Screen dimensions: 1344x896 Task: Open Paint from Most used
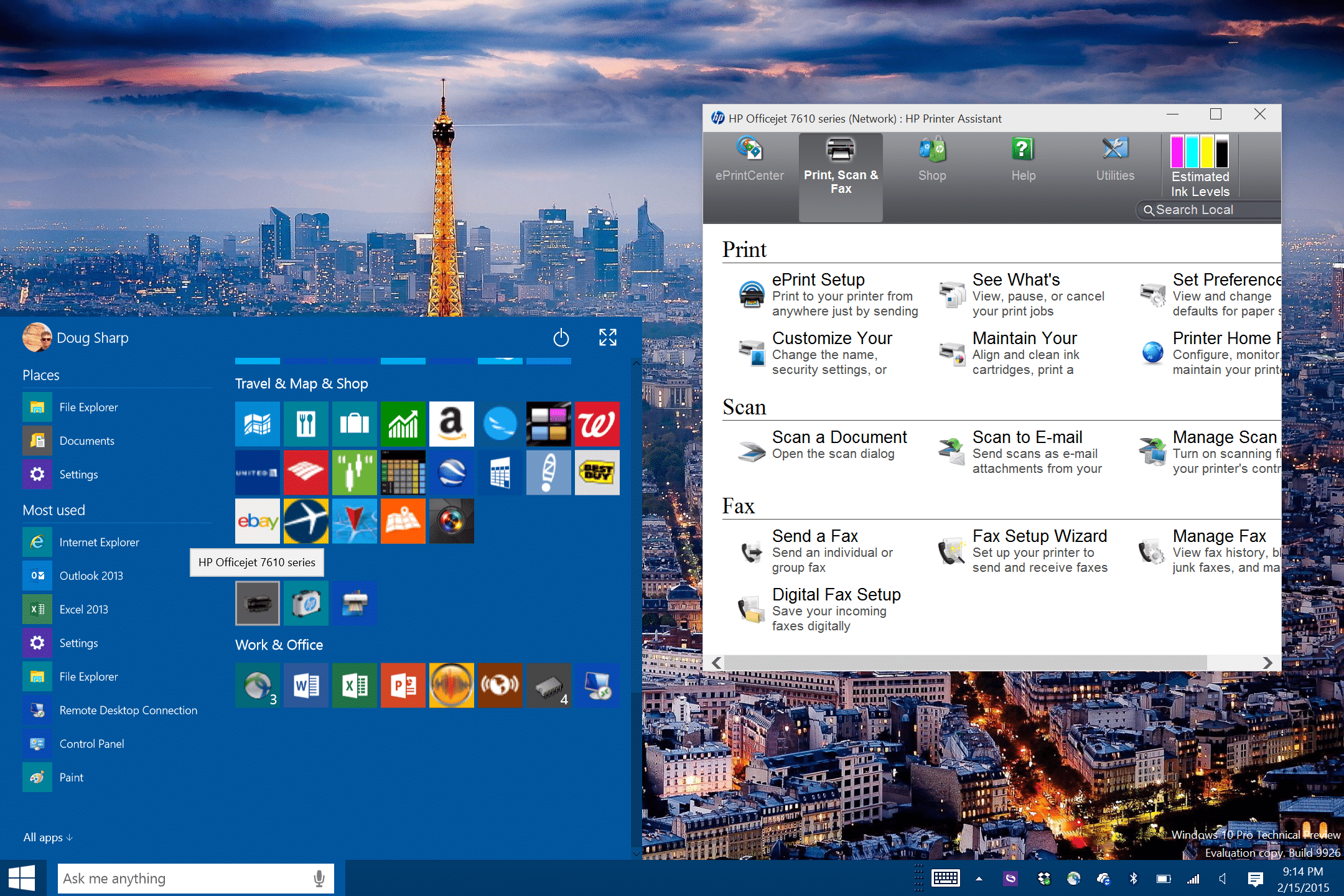coord(117,777)
